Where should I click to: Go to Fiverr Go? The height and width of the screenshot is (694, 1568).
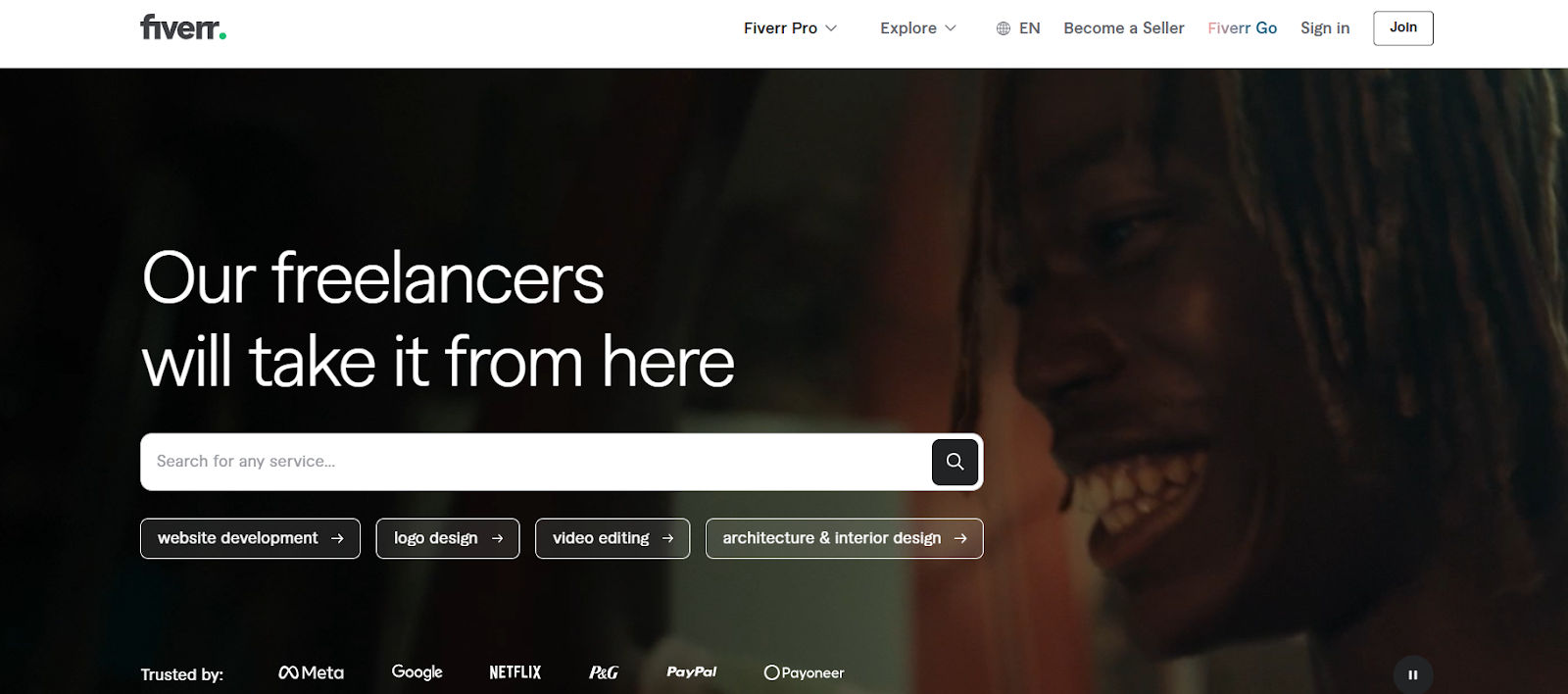pyautogui.click(x=1242, y=28)
